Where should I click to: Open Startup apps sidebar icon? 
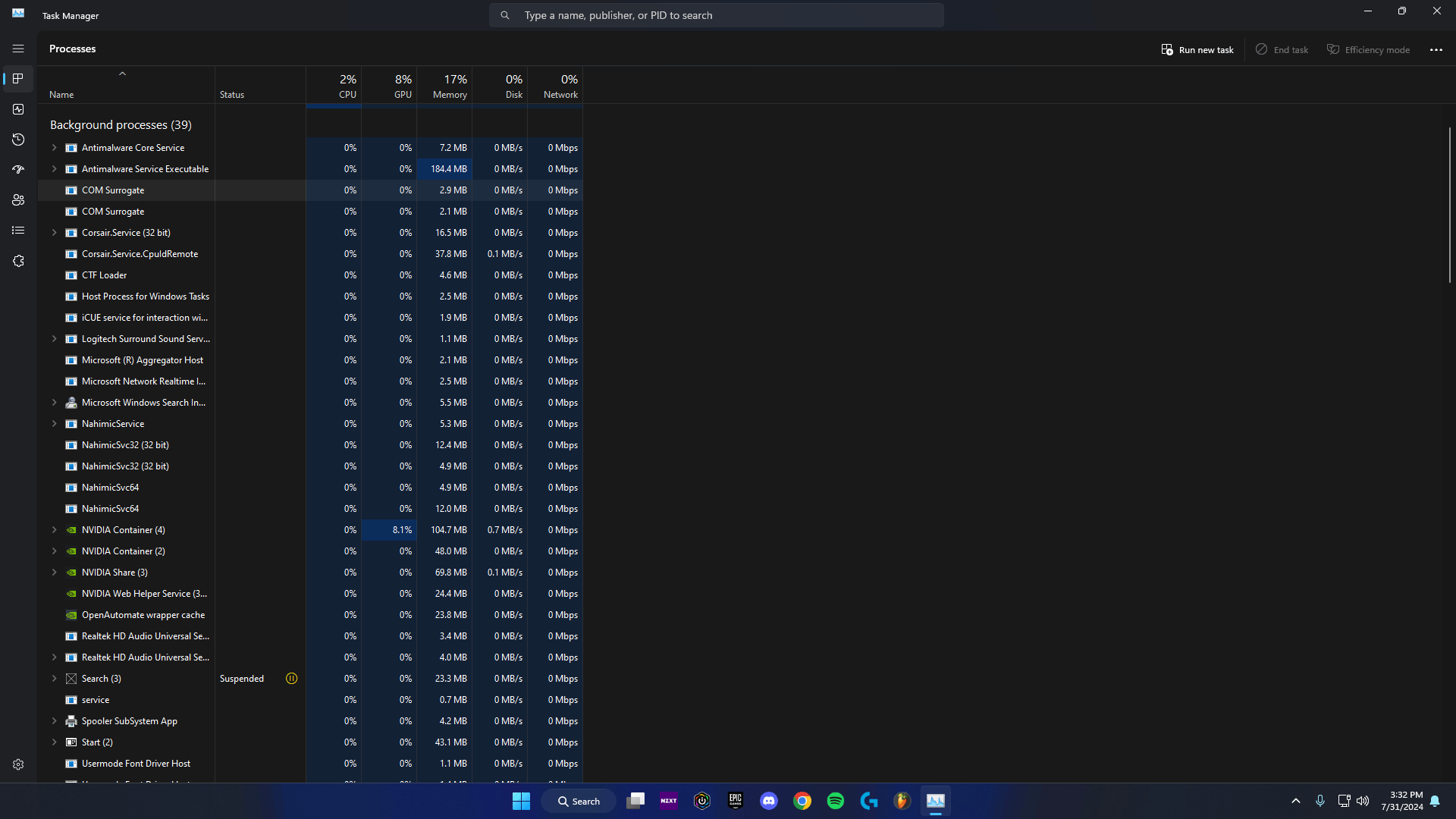tap(18, 170)
